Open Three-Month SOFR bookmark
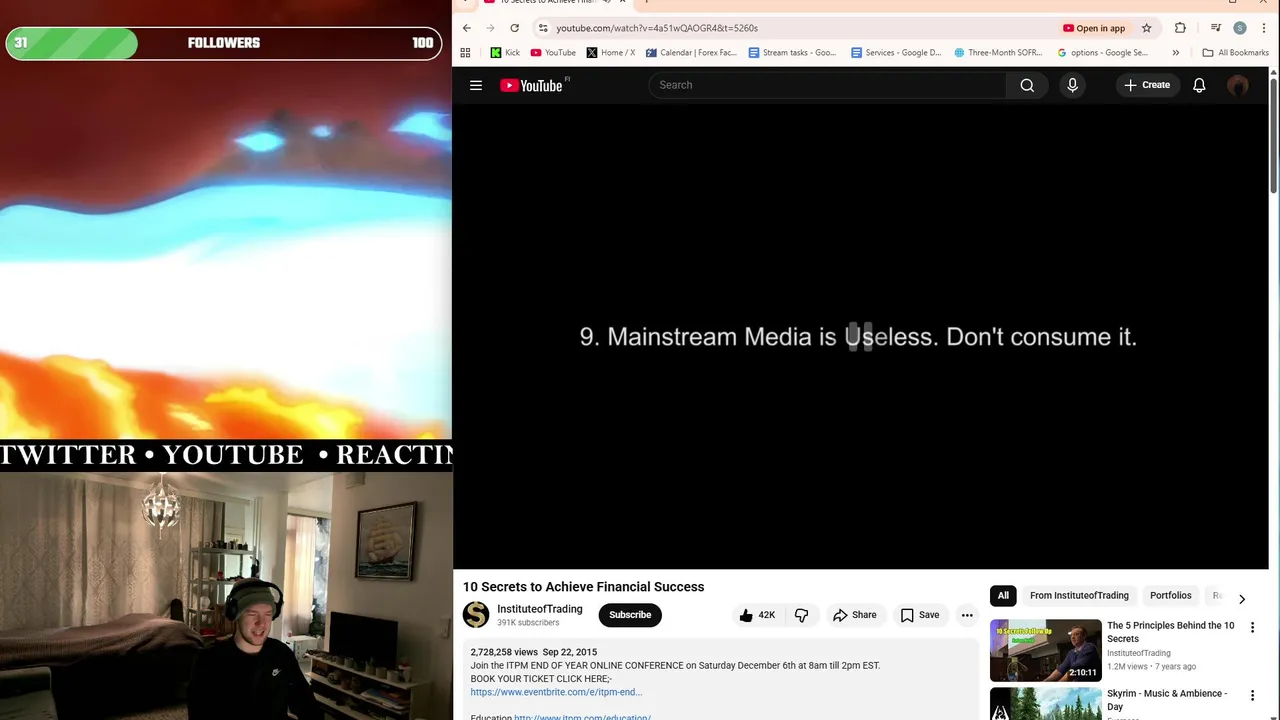The height and width of the screenshot is (720, 1280). (x=999, y=52)
